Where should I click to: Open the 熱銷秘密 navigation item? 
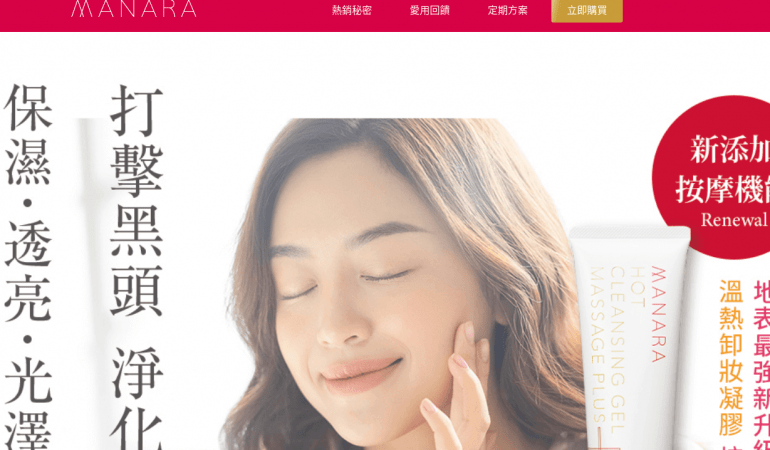click(x=352, y=11)
